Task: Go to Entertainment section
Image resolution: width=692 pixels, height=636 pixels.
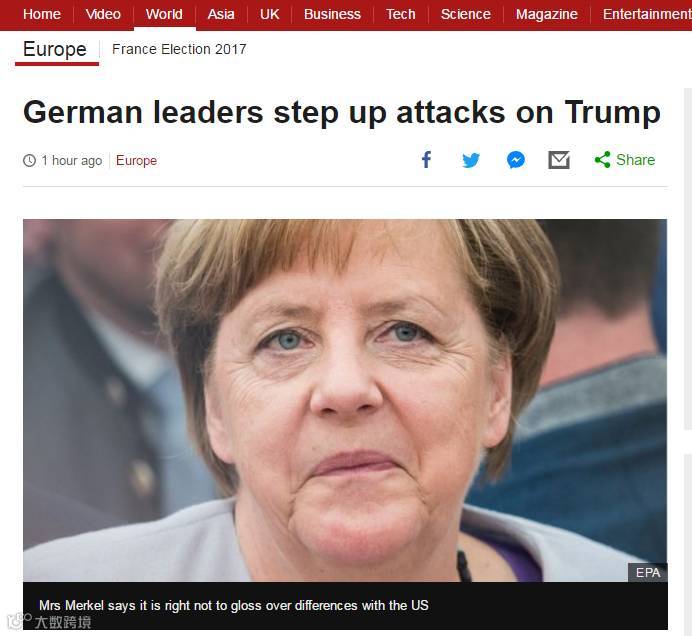Action: pyautogui.click(x=647, y=14)
